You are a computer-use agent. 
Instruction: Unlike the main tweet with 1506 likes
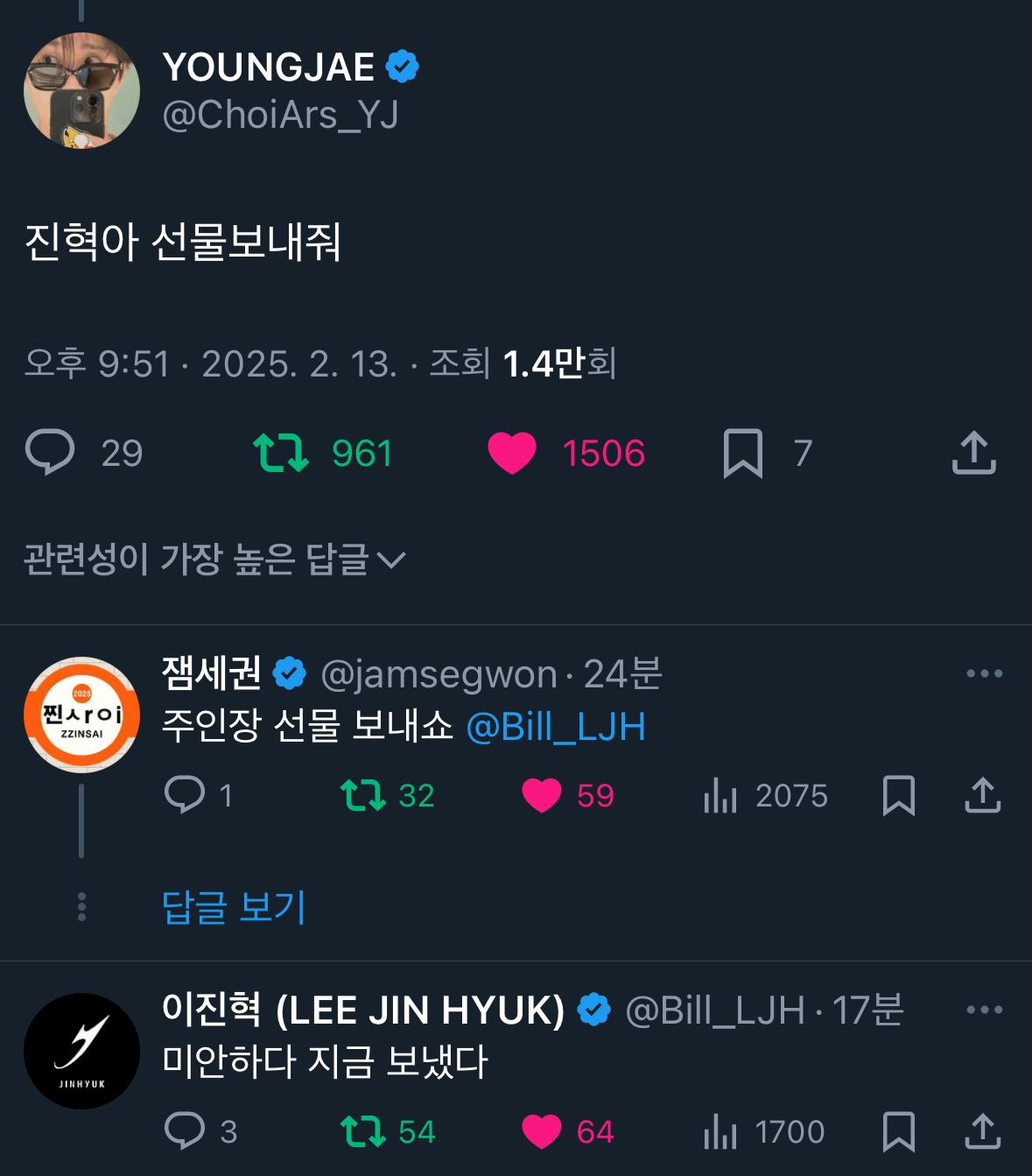(x=512, y=453)
